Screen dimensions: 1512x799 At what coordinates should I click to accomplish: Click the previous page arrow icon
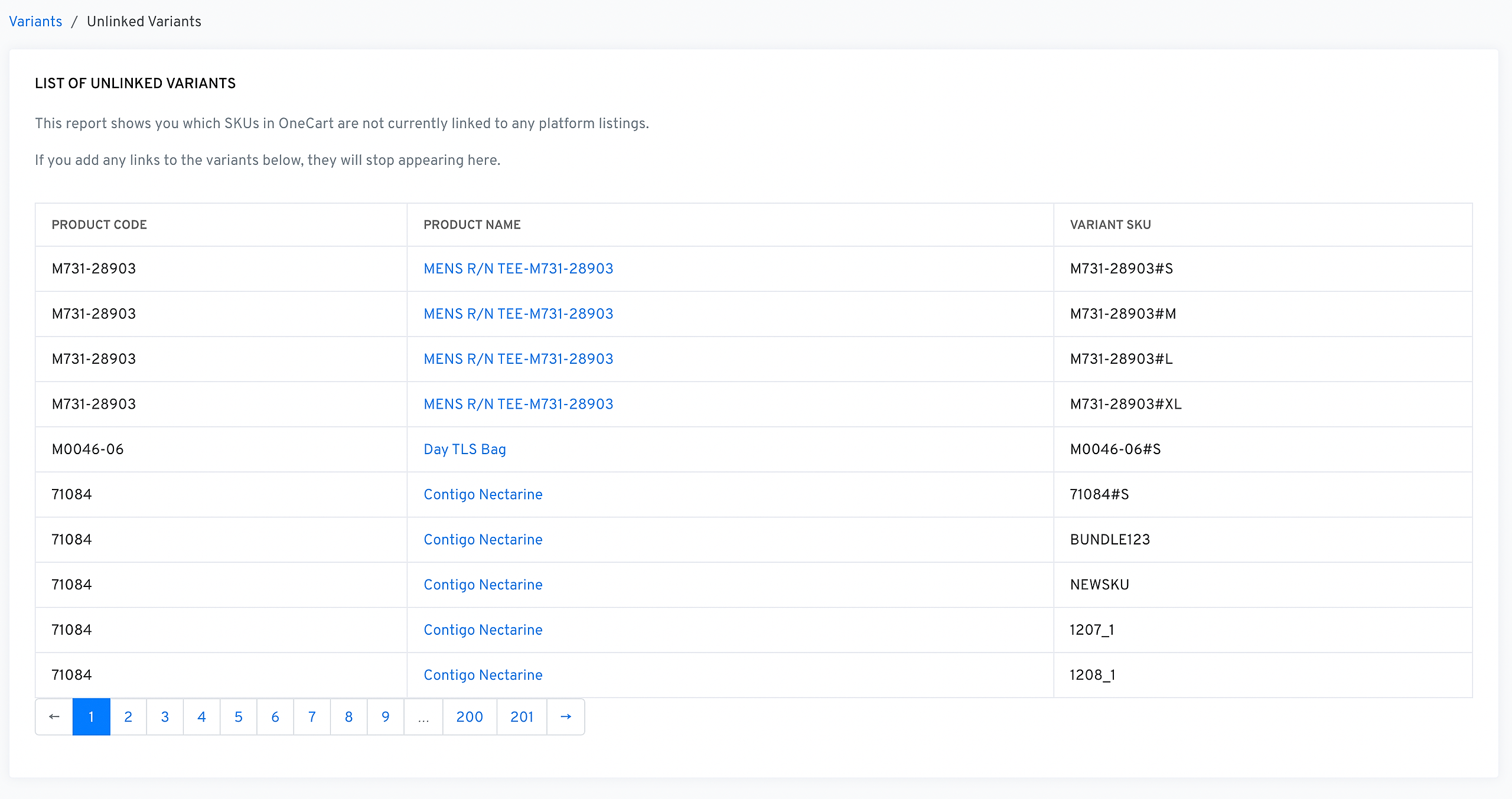coord(54,716)
